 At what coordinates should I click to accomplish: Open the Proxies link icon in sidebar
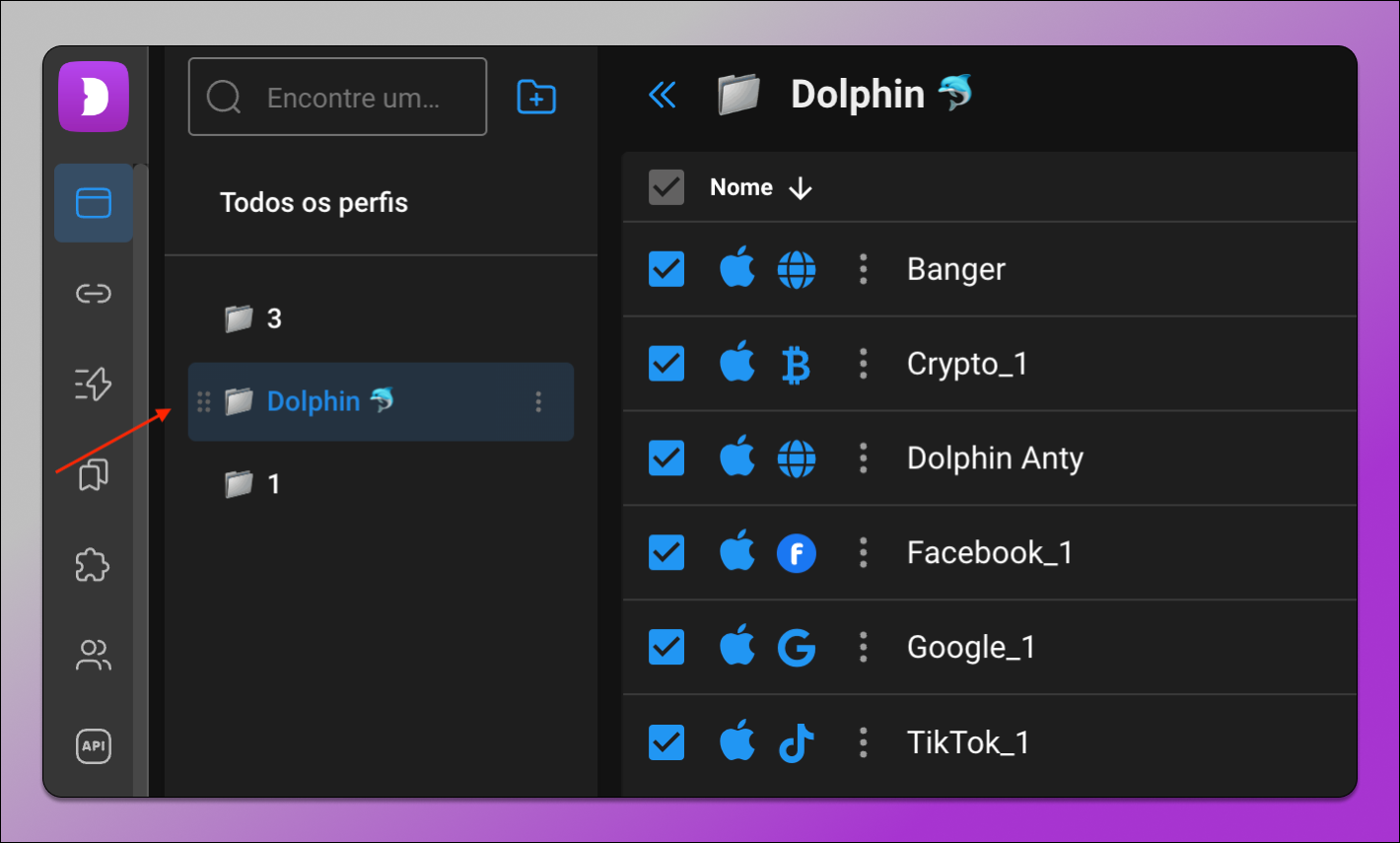94,294
